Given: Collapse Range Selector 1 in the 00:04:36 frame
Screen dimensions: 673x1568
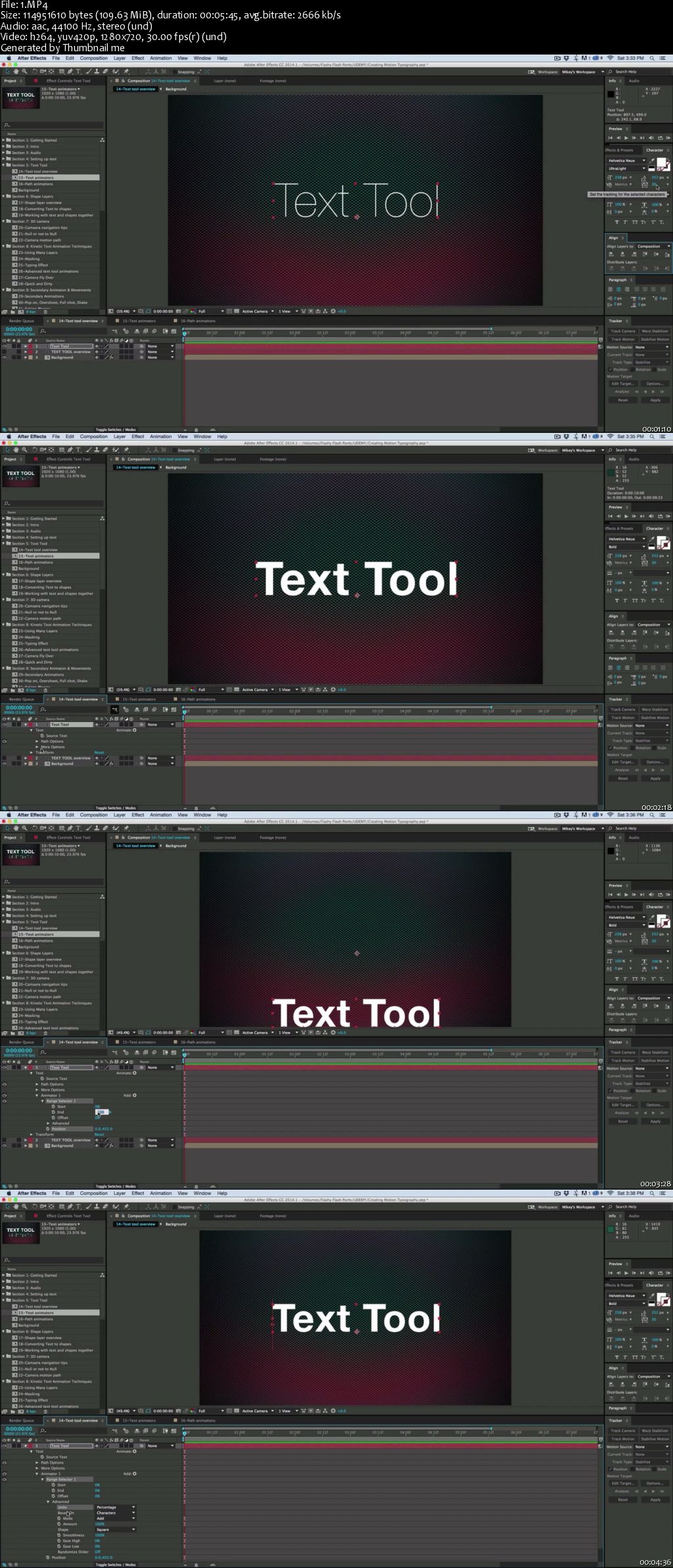Looking at the screenshot, I should click(43, 1479).
